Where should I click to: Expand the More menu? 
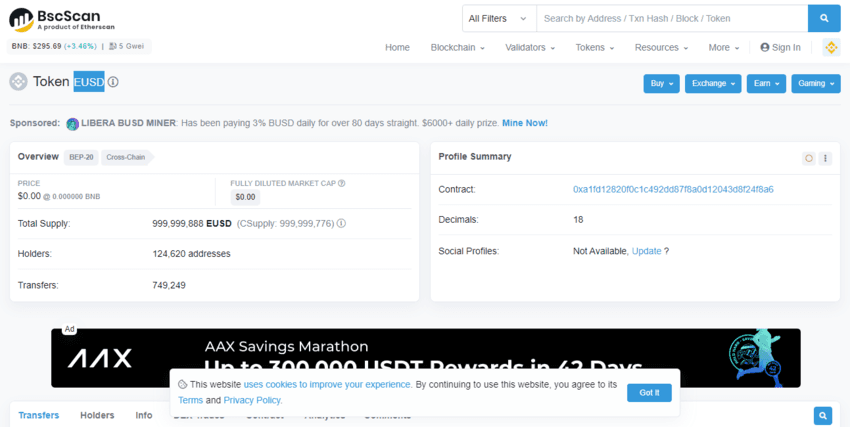pyautogui.click(x=724, y=48)
